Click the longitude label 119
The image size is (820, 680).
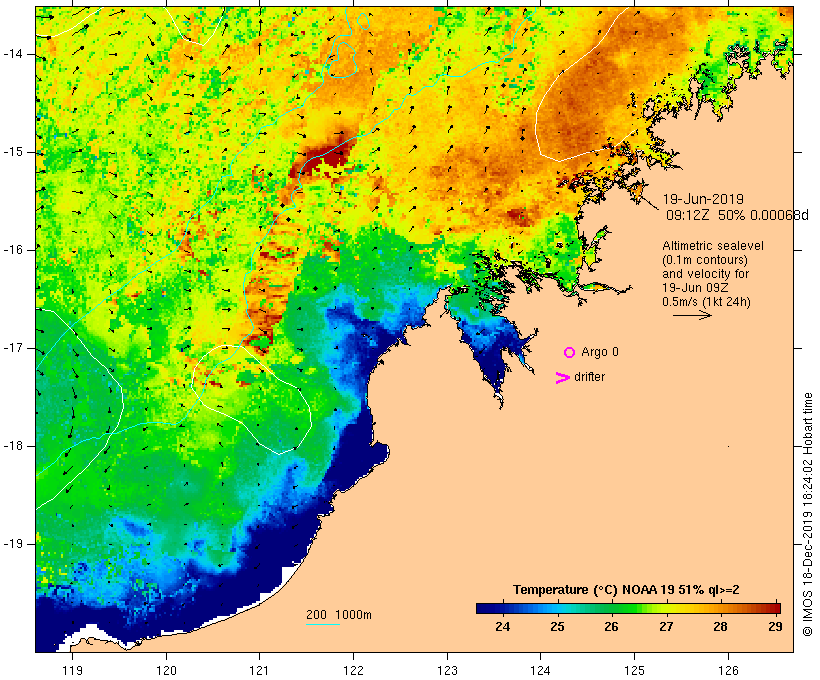(72, 670)
